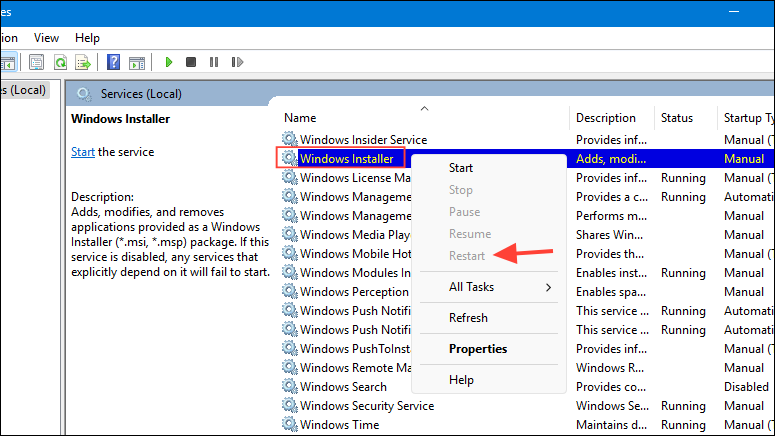The height and width of the screenshot is (436, 775).
Task: Click the Services (Local) header magnifier-gear icon
Action: coord(84,94)
